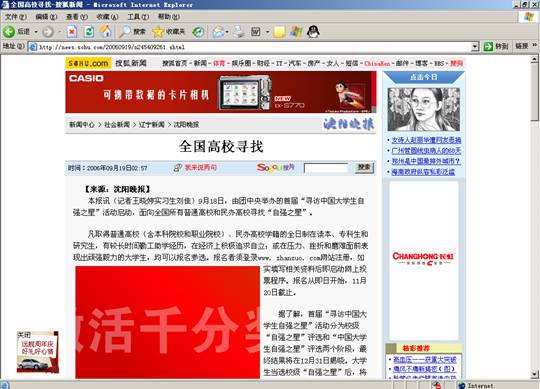This screenshot has height=389, width=540.
Task: Click the green Back arrow icon
Action: click(x=9, y=32)
